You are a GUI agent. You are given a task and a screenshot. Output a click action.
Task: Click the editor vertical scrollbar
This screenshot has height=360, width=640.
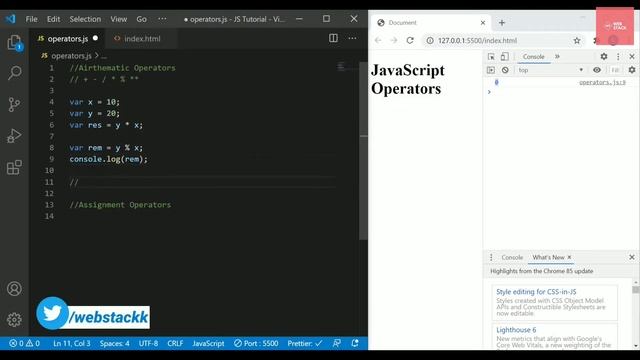tap(363, 151)
